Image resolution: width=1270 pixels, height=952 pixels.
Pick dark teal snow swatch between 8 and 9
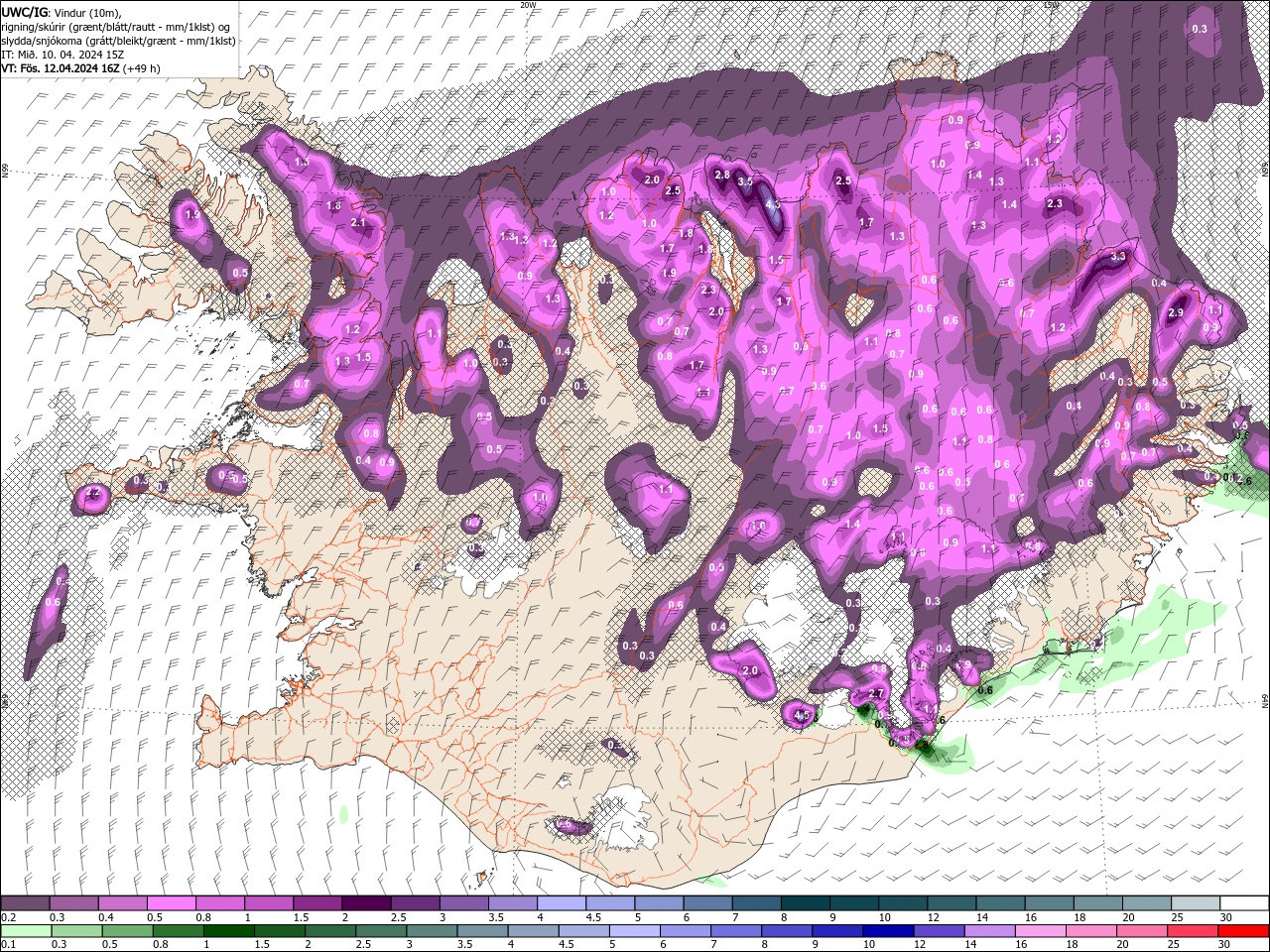(x=805, y=903)
